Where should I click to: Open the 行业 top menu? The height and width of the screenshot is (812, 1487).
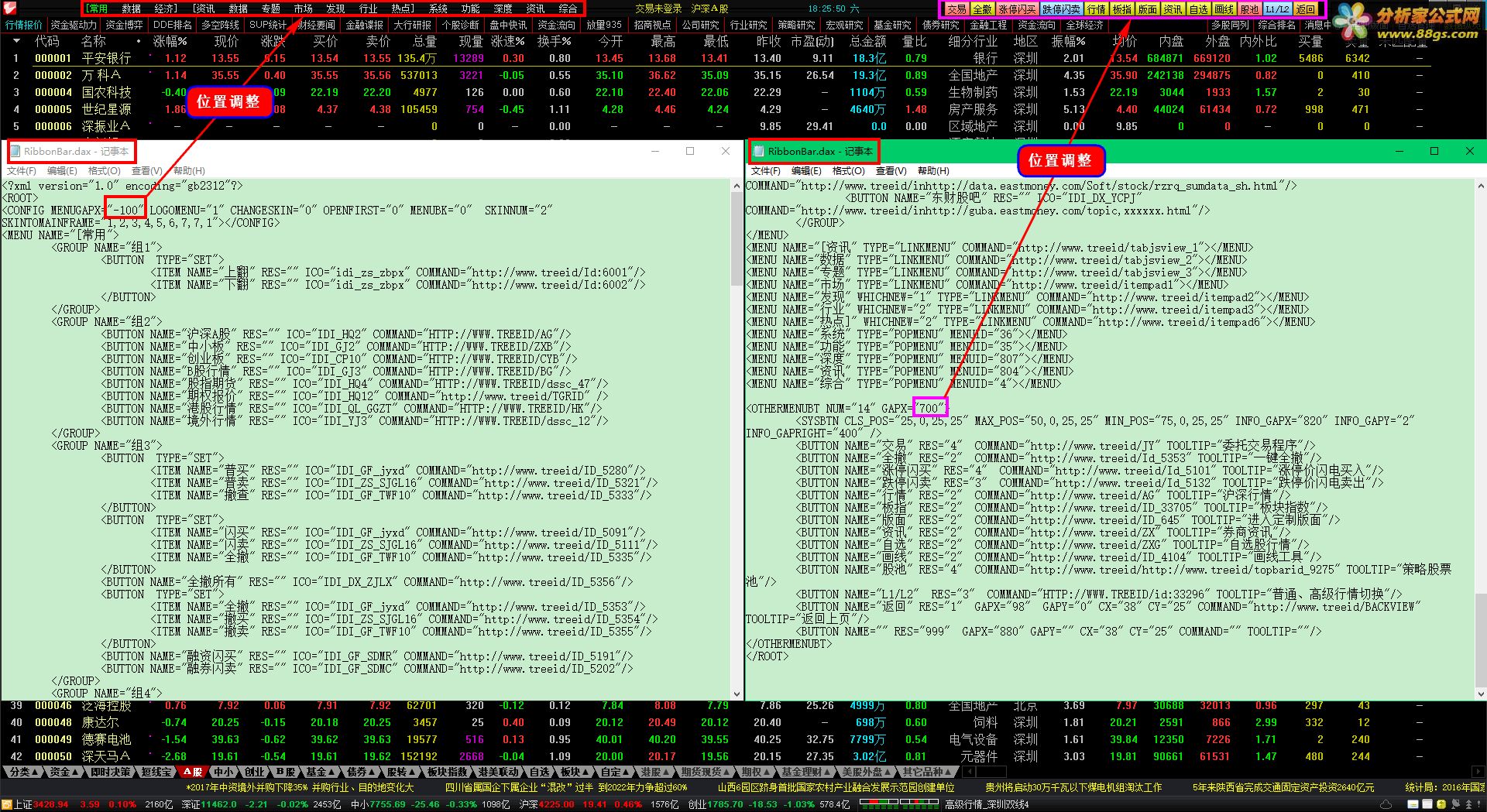[368, 9]
